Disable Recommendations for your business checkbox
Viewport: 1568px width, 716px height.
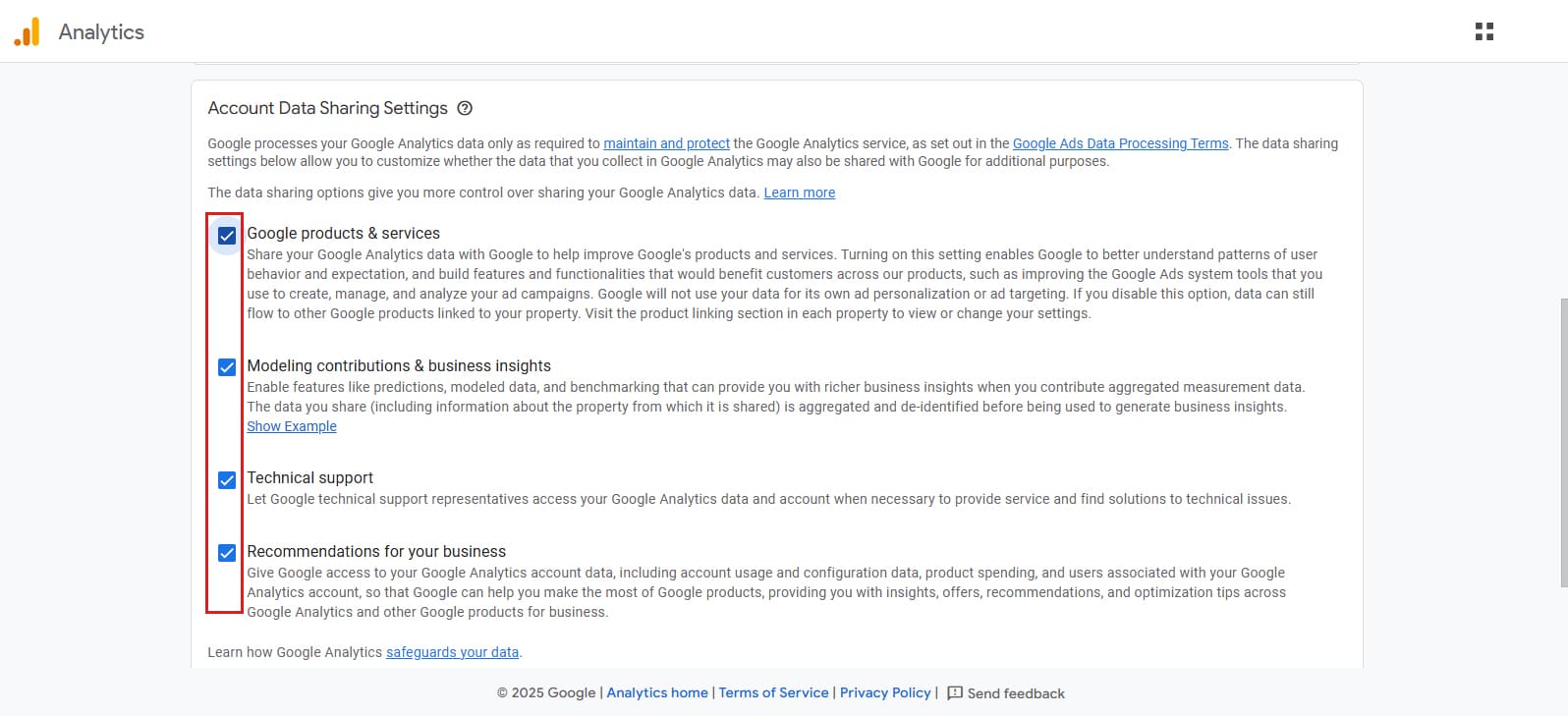pos(227,553)
